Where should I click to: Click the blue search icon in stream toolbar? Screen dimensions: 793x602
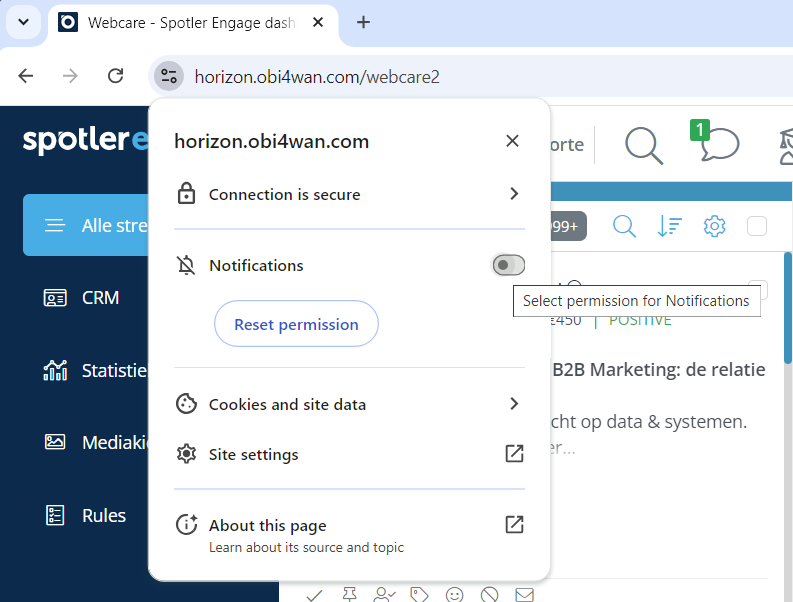[x=624, y=226]
